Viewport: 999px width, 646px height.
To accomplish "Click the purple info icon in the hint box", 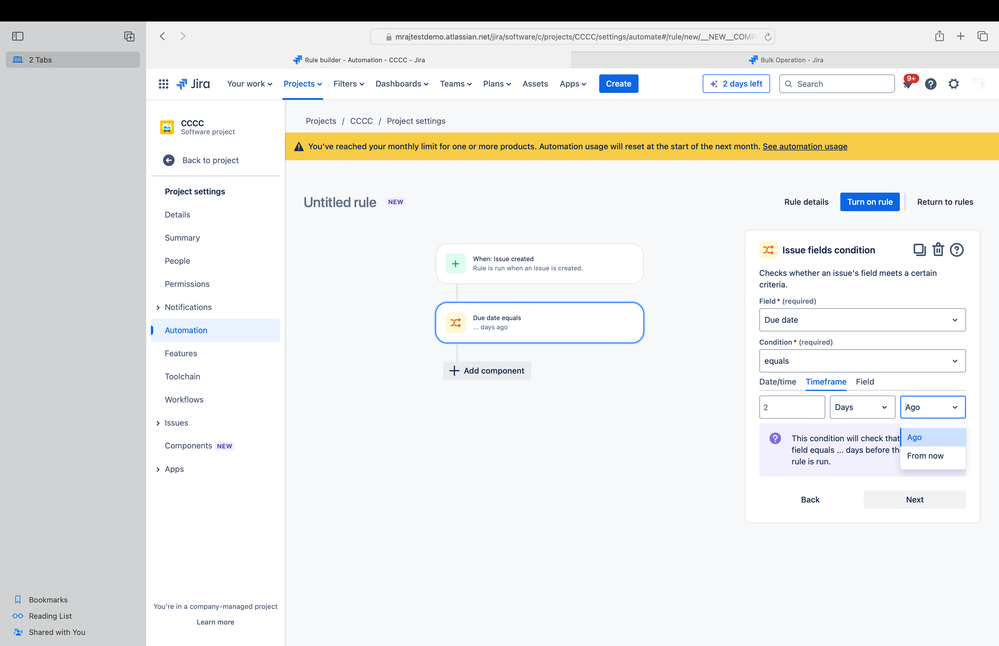I will [x=775, y=438].
